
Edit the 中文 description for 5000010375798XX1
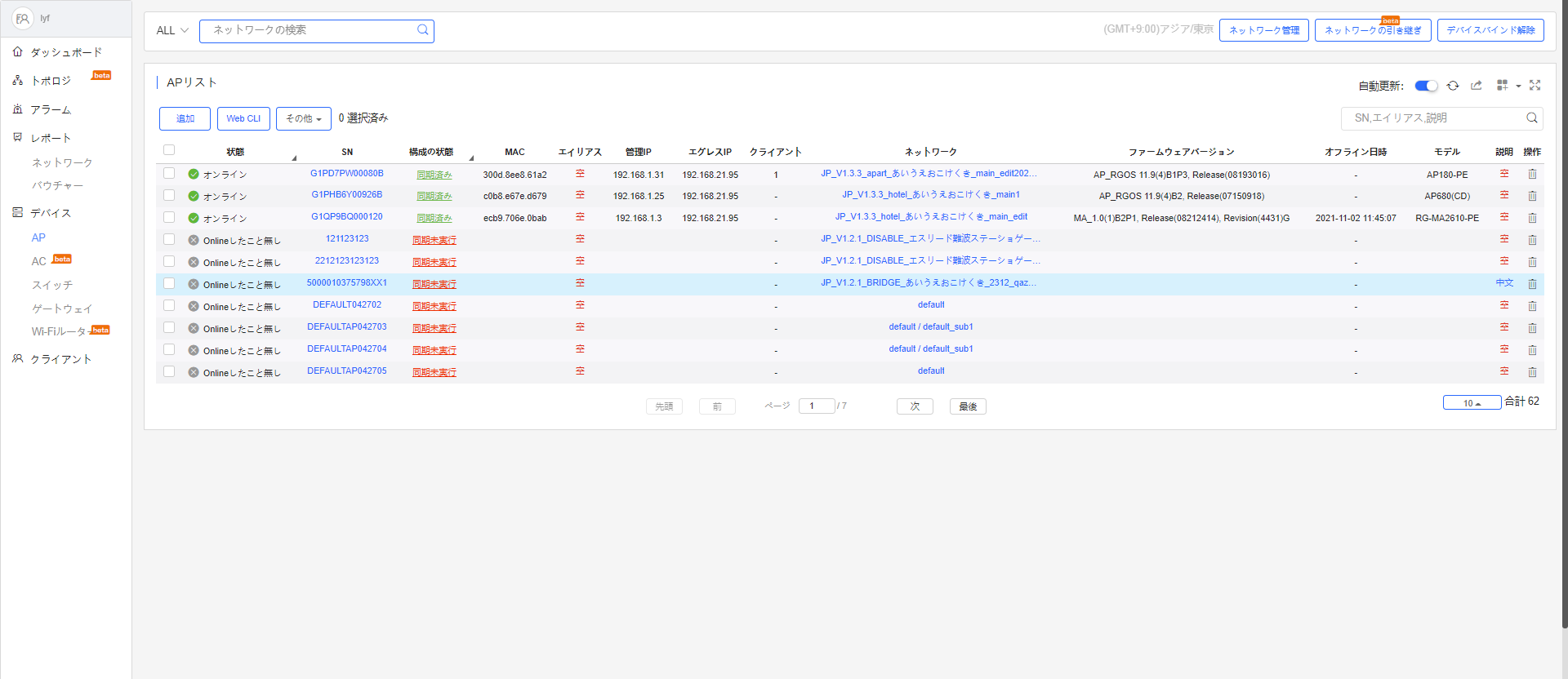(1504, 283)
